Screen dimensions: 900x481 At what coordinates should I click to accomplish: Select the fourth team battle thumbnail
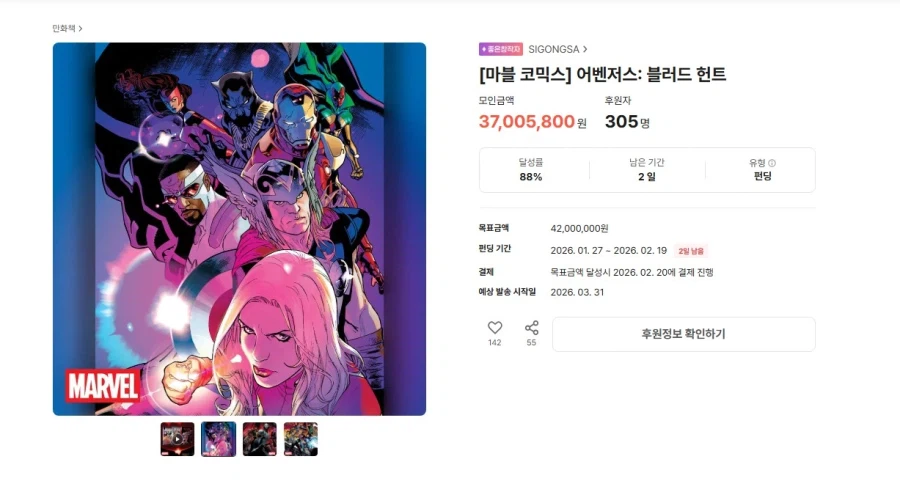point(301,439)
